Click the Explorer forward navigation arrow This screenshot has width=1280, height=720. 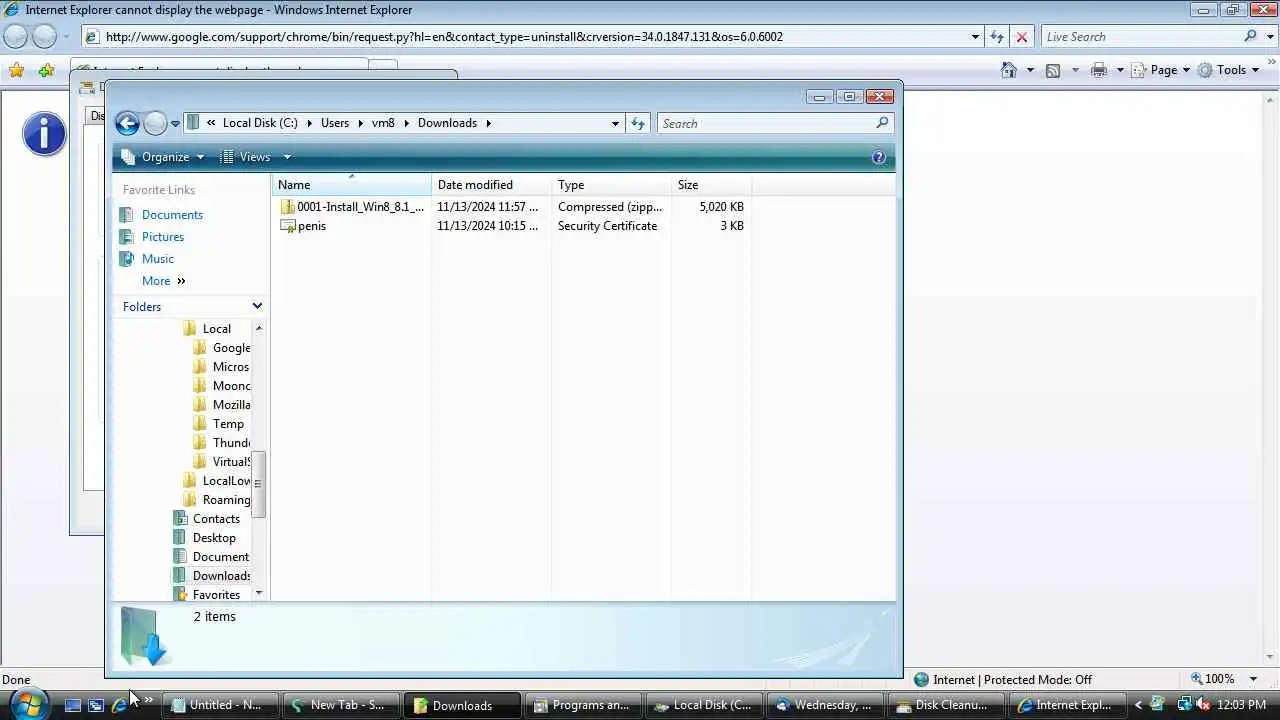coord(155,123)
